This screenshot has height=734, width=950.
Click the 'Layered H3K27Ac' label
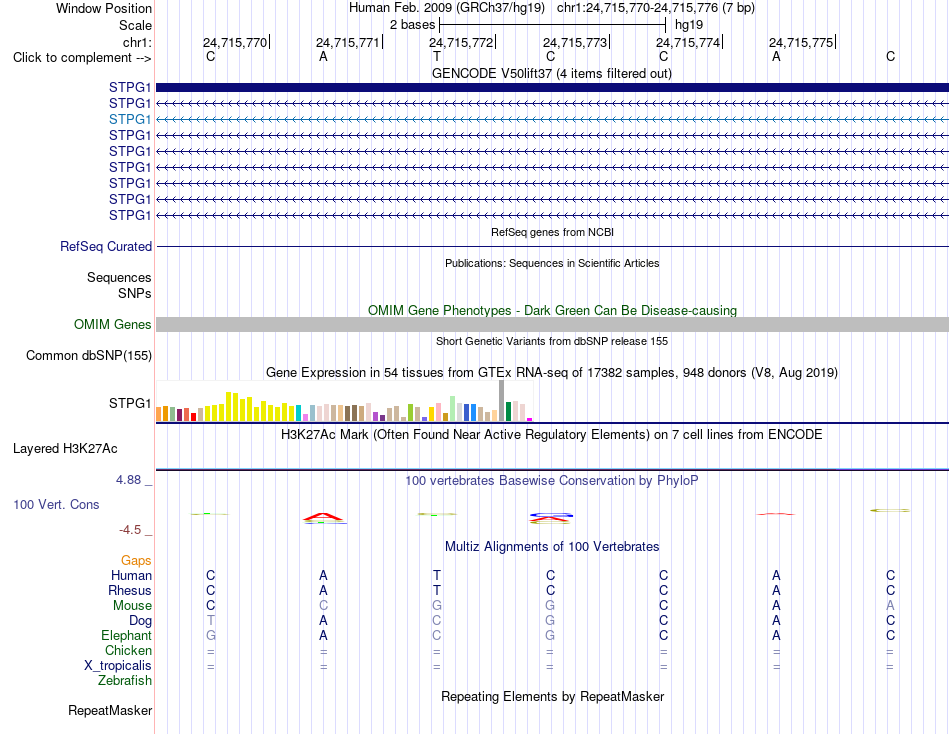pos(65,449)
